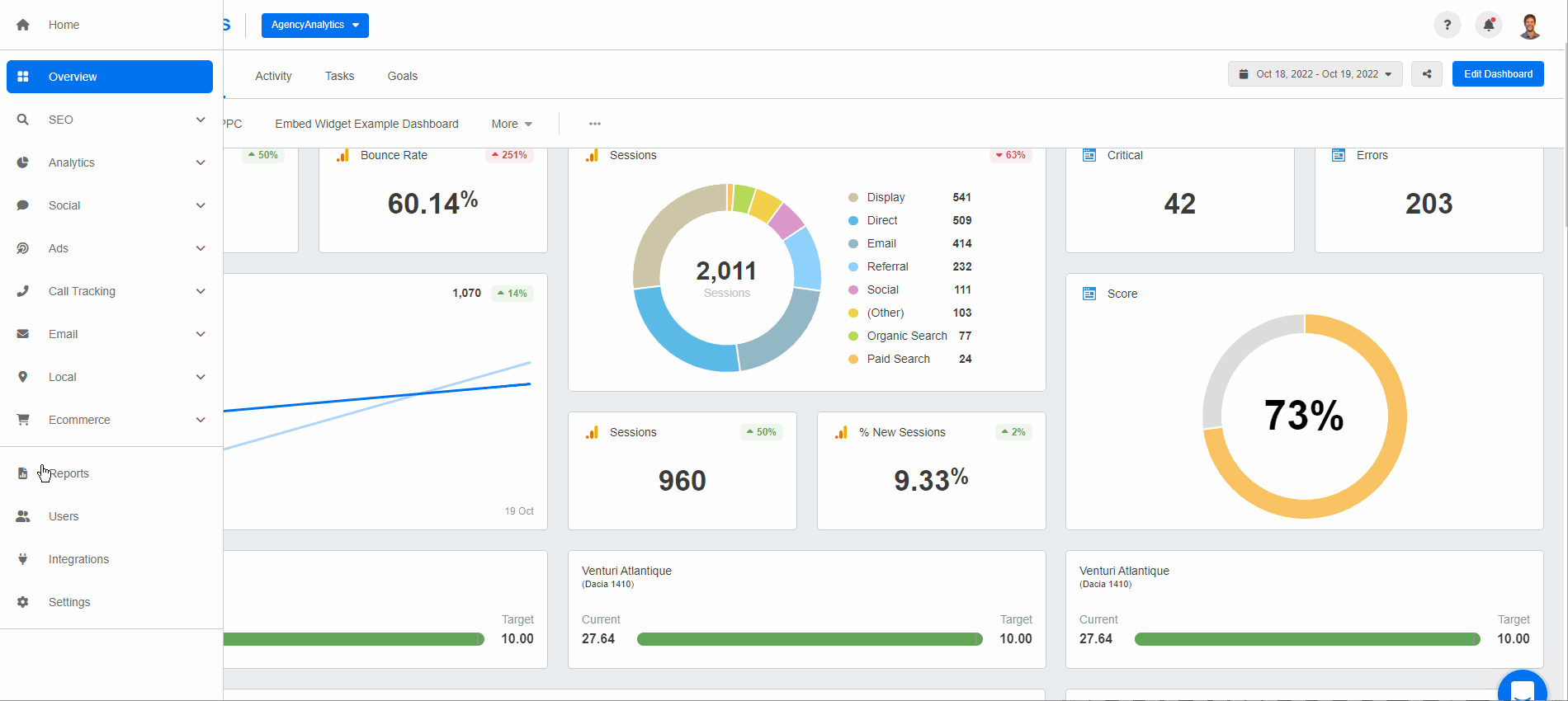Open the AgencyAnalytics campaign dropdown

pos(314,25)
